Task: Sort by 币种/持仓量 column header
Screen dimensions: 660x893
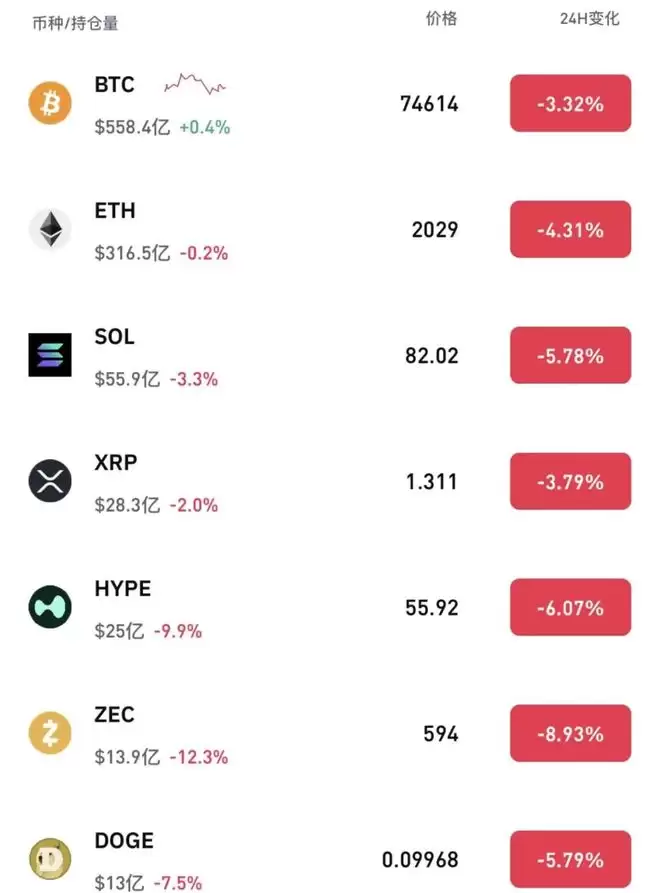Action: point(75,23)
